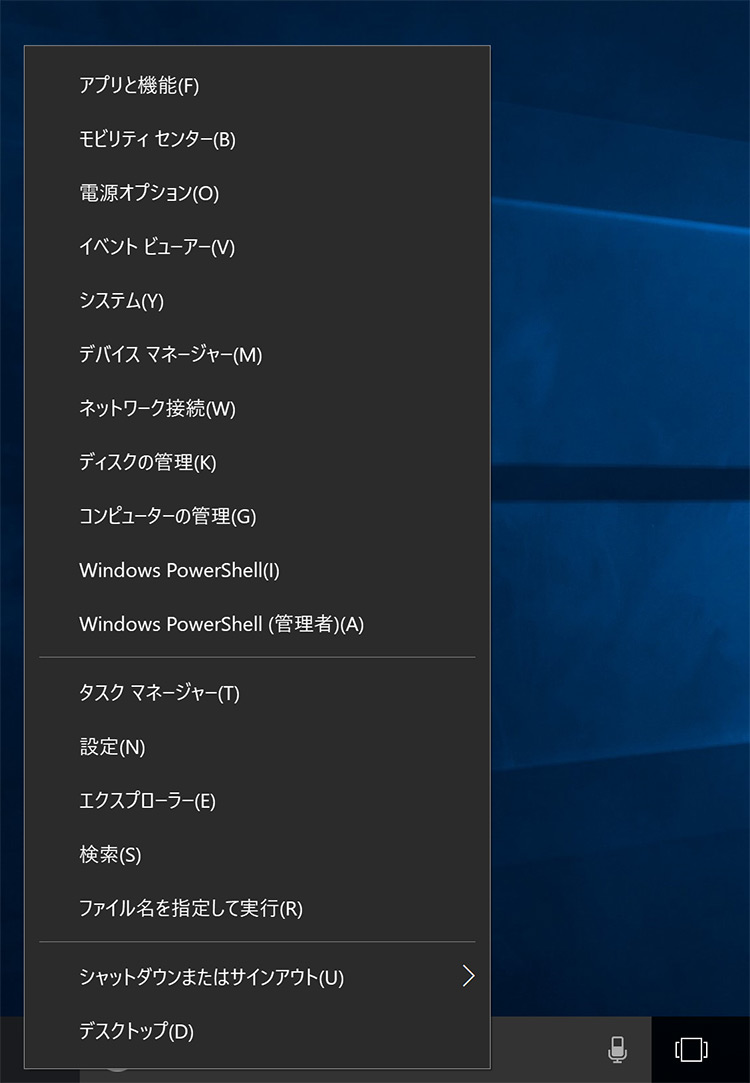Open 設定(N) from the menu
The height and width of the screenshot is (1083, 750).
point(112,747)
